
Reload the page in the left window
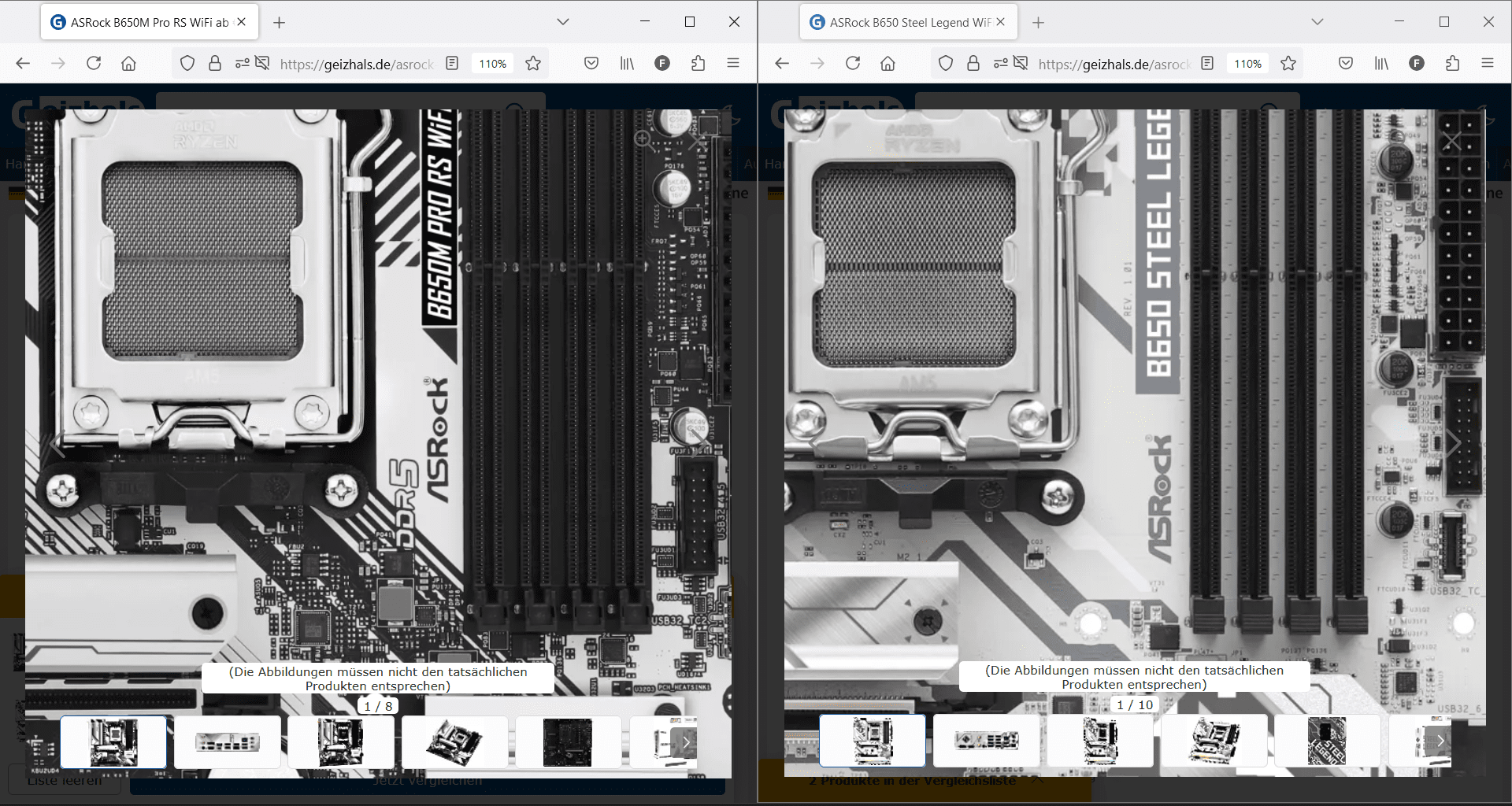[94, 64]
